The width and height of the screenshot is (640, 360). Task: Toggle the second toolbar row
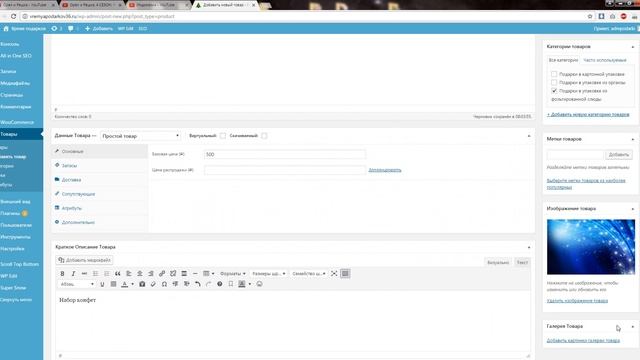(x=345, y=273)
